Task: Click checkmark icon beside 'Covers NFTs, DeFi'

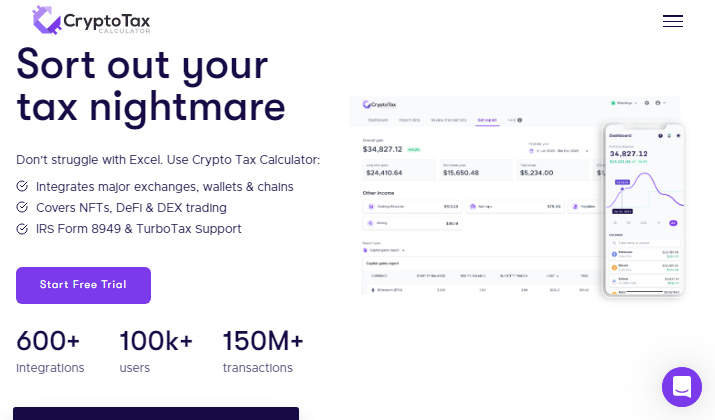Action: pyautogui.click(x=22, y=207)
